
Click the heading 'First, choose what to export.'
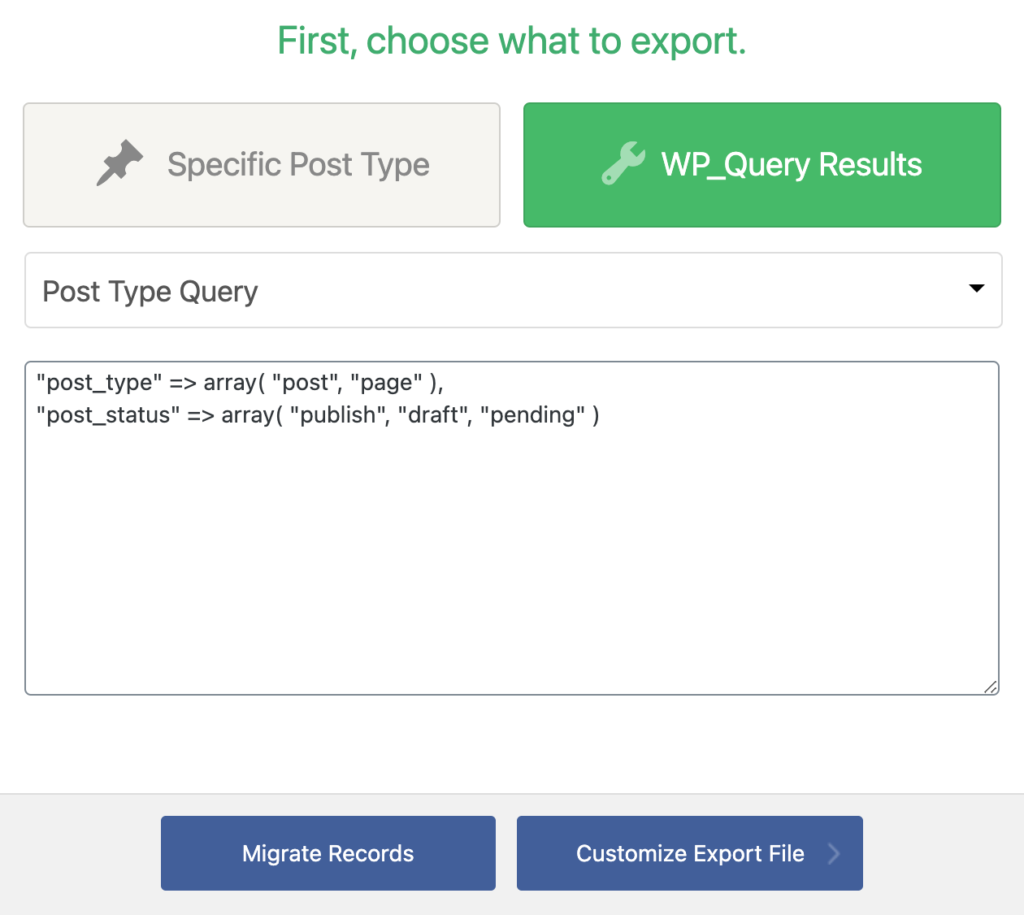(511, 40)
